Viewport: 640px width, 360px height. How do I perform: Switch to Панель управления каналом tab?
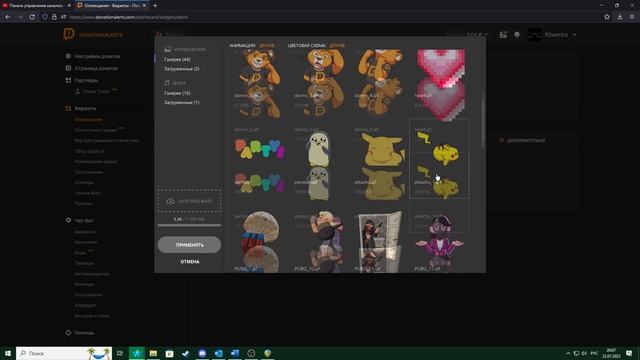[37, 6]
